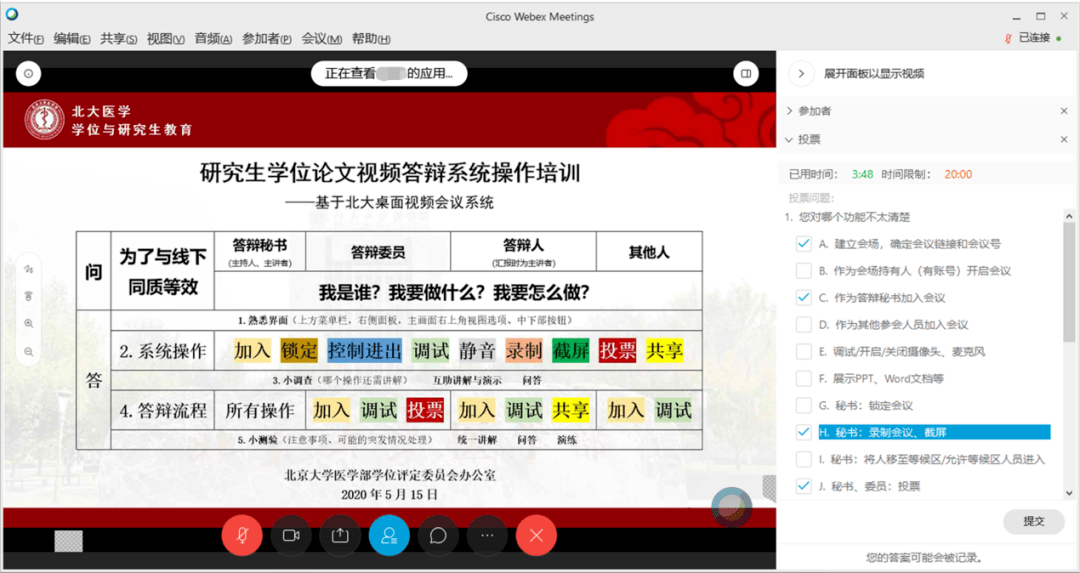Click the 正在查看...的应用 pill
This screenshot has height=573, width=1080.
389,74
